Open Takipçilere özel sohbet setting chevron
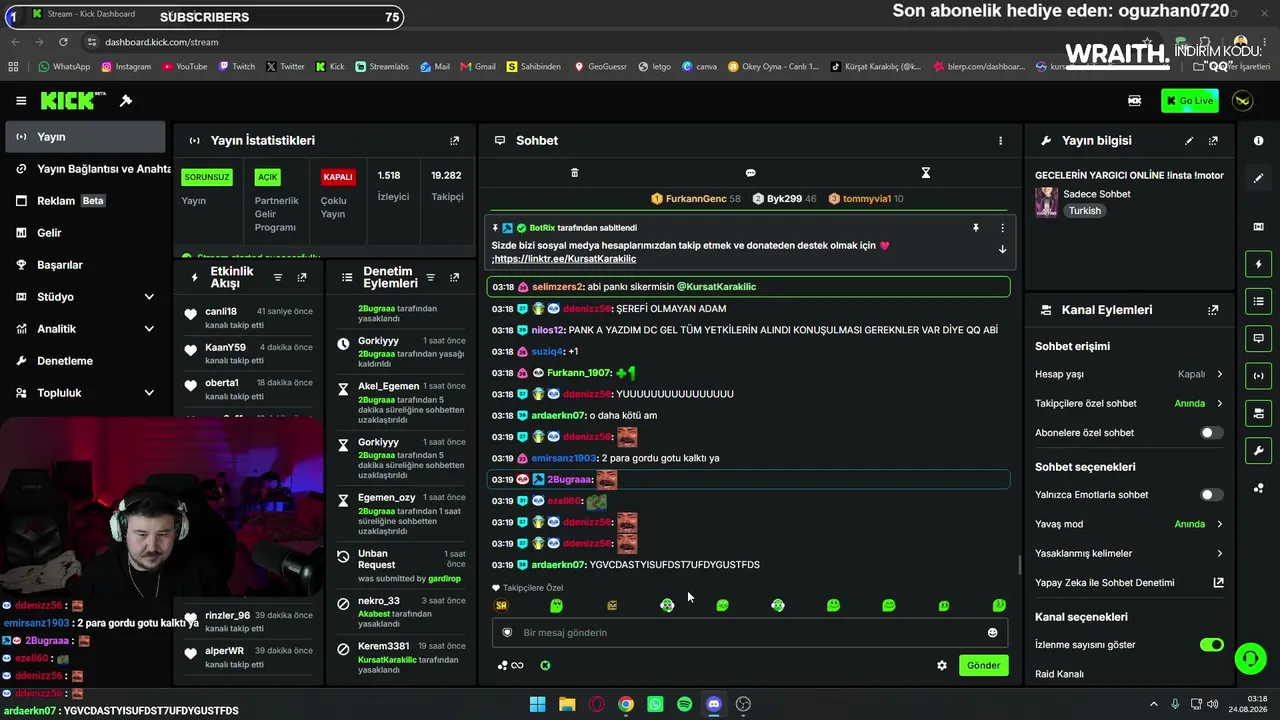The height and width of the screenshot is (720, 1280). pyautogui.click(x=1219, y=404)
